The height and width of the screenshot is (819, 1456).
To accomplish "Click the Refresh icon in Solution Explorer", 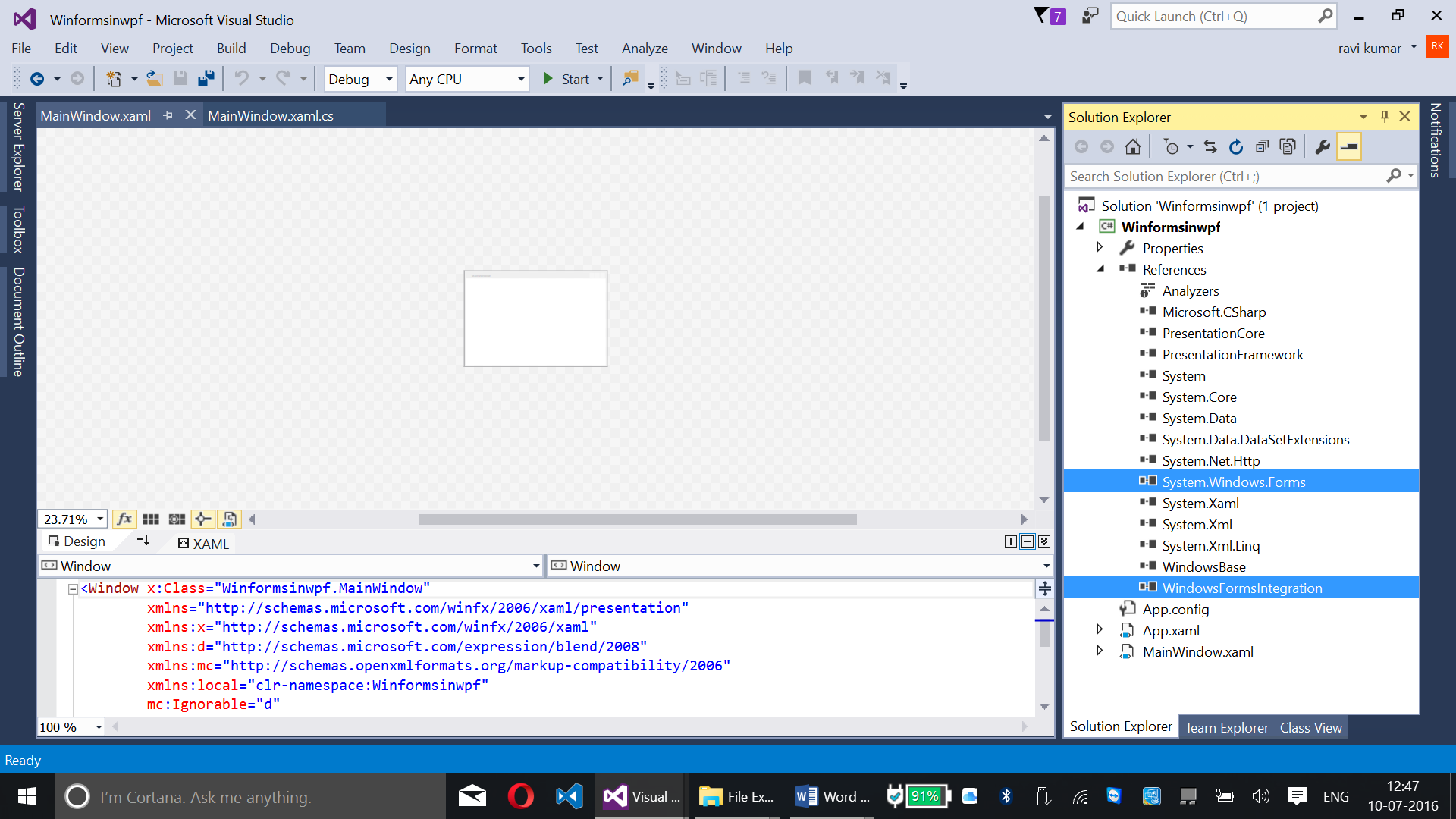I will (1236, 146).
